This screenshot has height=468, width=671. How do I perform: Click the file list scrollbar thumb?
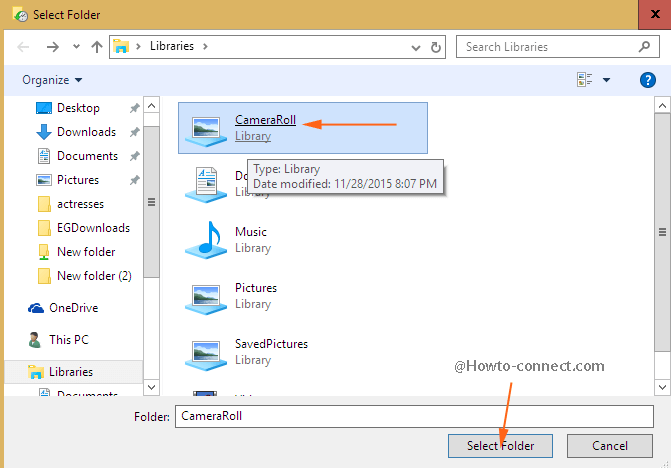tap(662, 232)
